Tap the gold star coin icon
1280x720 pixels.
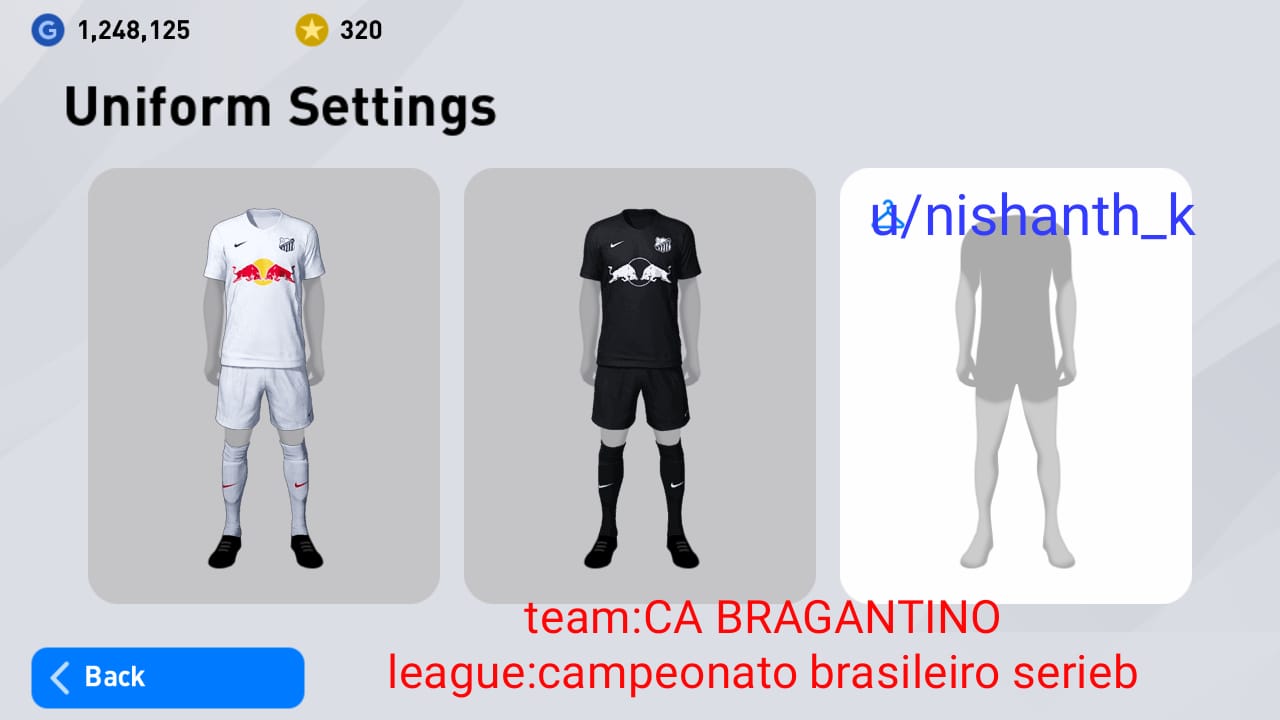pos(311,31)
